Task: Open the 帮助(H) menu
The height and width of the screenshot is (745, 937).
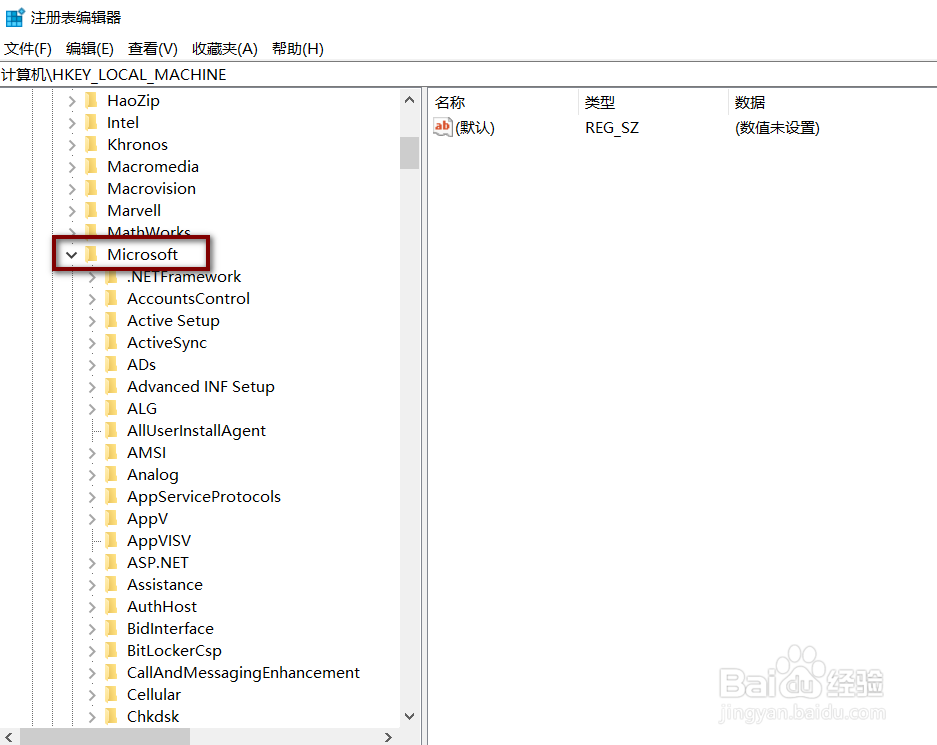Action: coord(298,48)
